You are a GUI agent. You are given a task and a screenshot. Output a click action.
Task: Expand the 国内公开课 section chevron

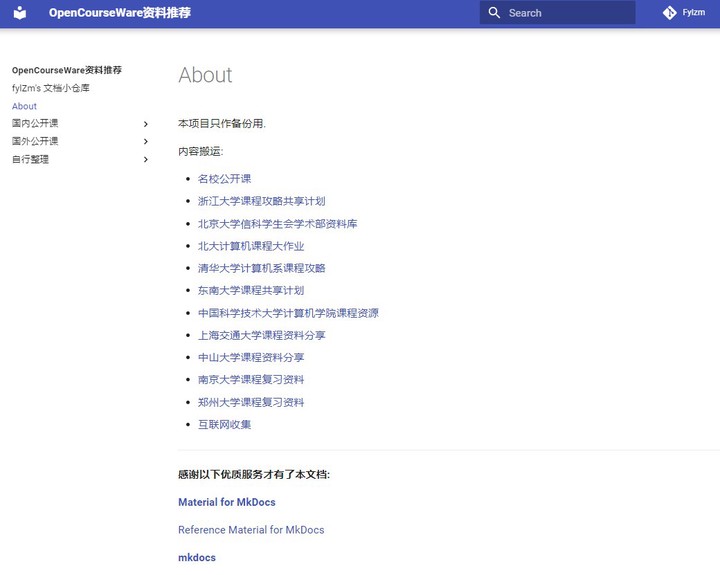tap(146, 124)
